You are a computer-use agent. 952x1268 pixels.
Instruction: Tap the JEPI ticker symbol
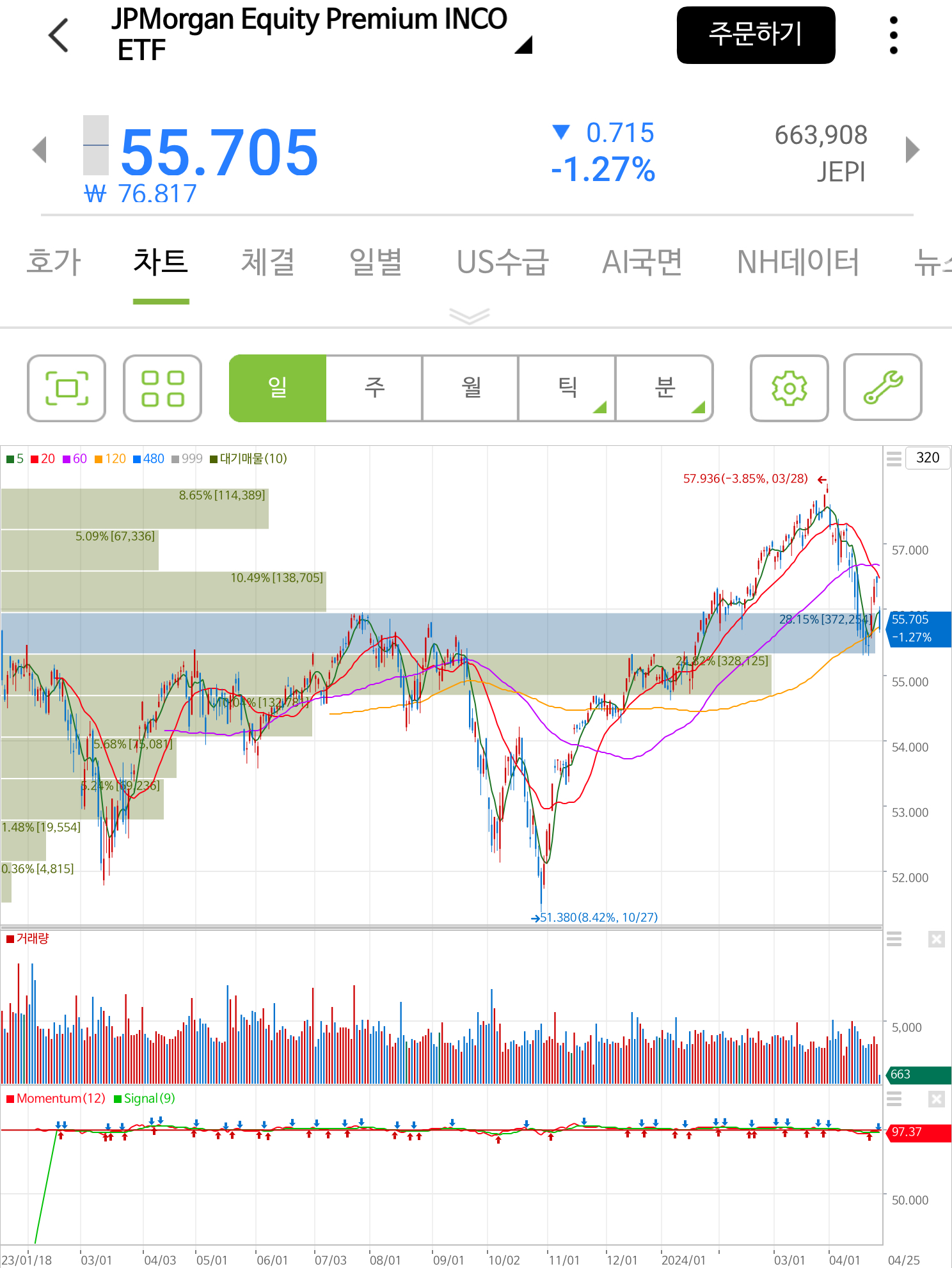click(x=841, y=172)
